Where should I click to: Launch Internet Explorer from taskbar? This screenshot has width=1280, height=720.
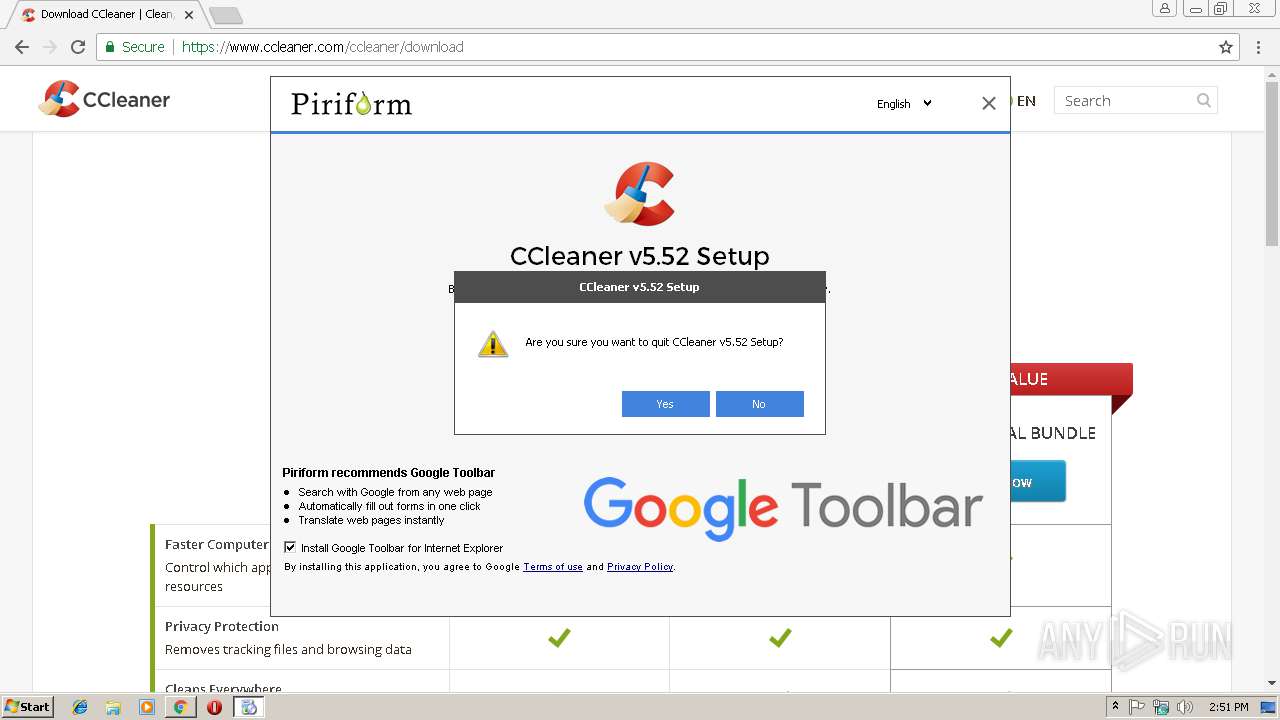click(x=80, y=707)
